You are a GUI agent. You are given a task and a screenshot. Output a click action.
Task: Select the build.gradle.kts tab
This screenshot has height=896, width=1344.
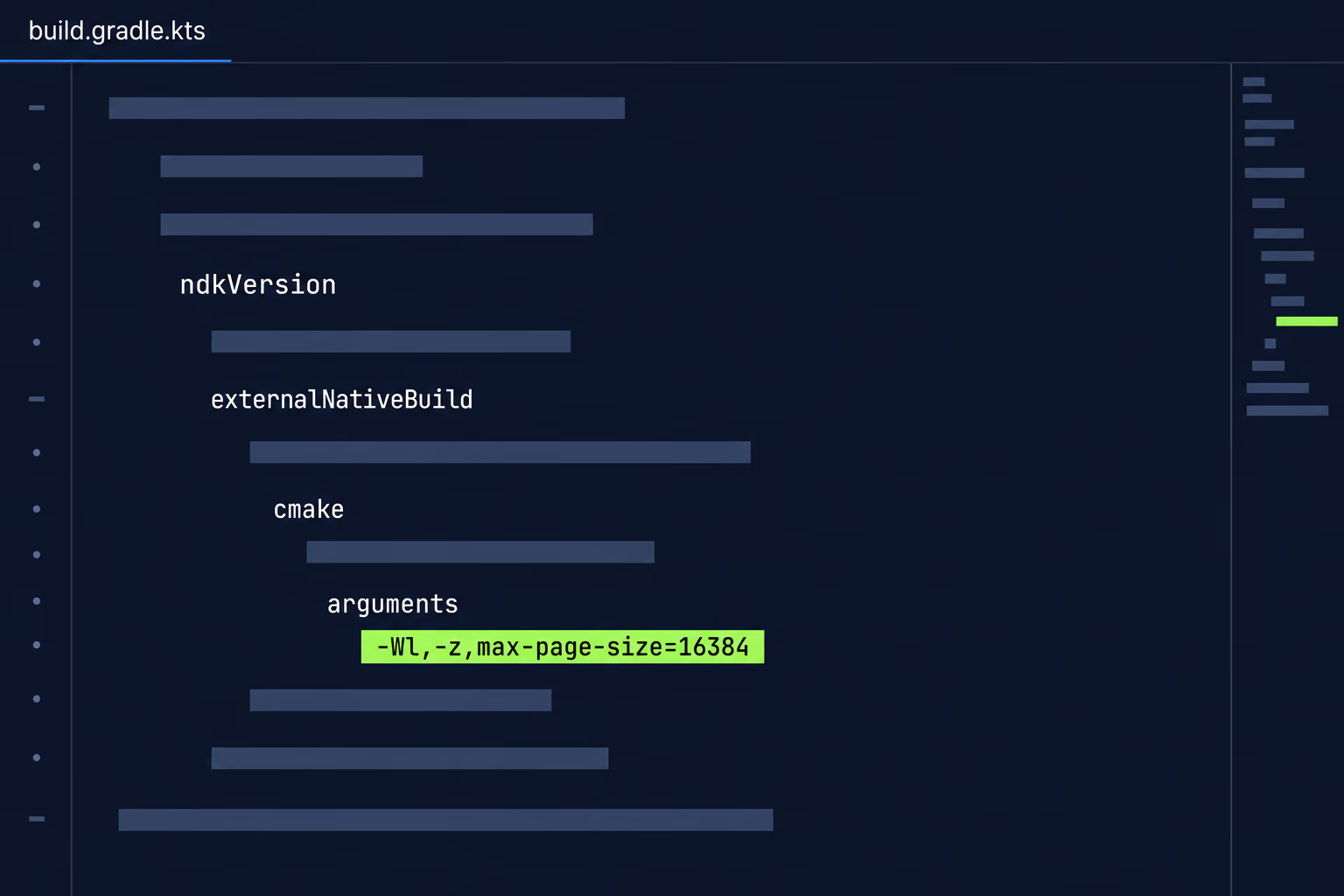tap(116, 31)
